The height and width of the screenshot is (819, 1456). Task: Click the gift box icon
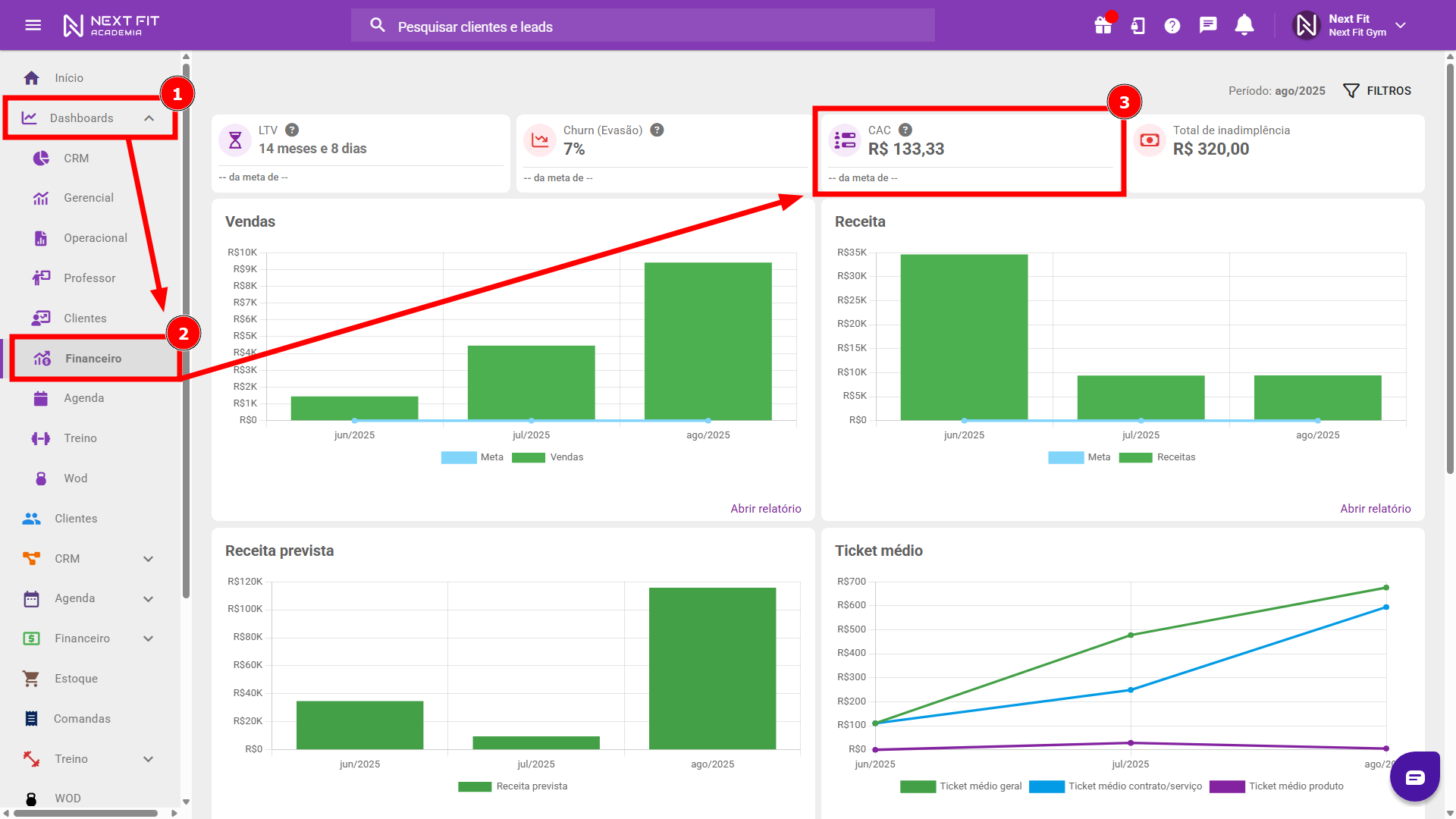[1103, 26]
